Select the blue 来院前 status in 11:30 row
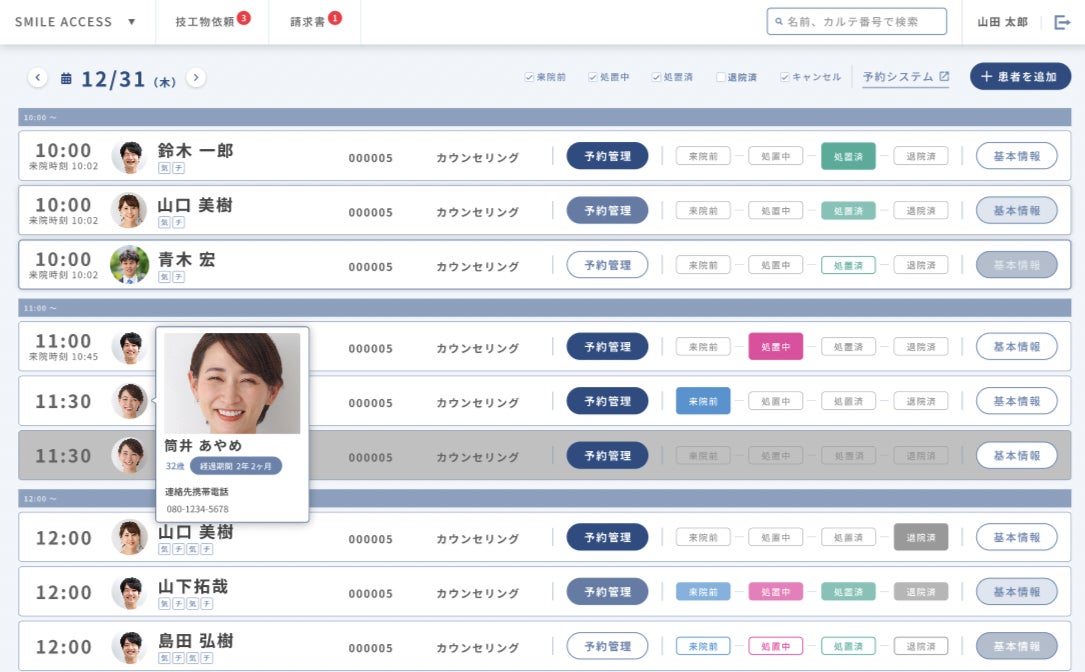This screenshot has height=672, width=1085. [x=703, y=401]
